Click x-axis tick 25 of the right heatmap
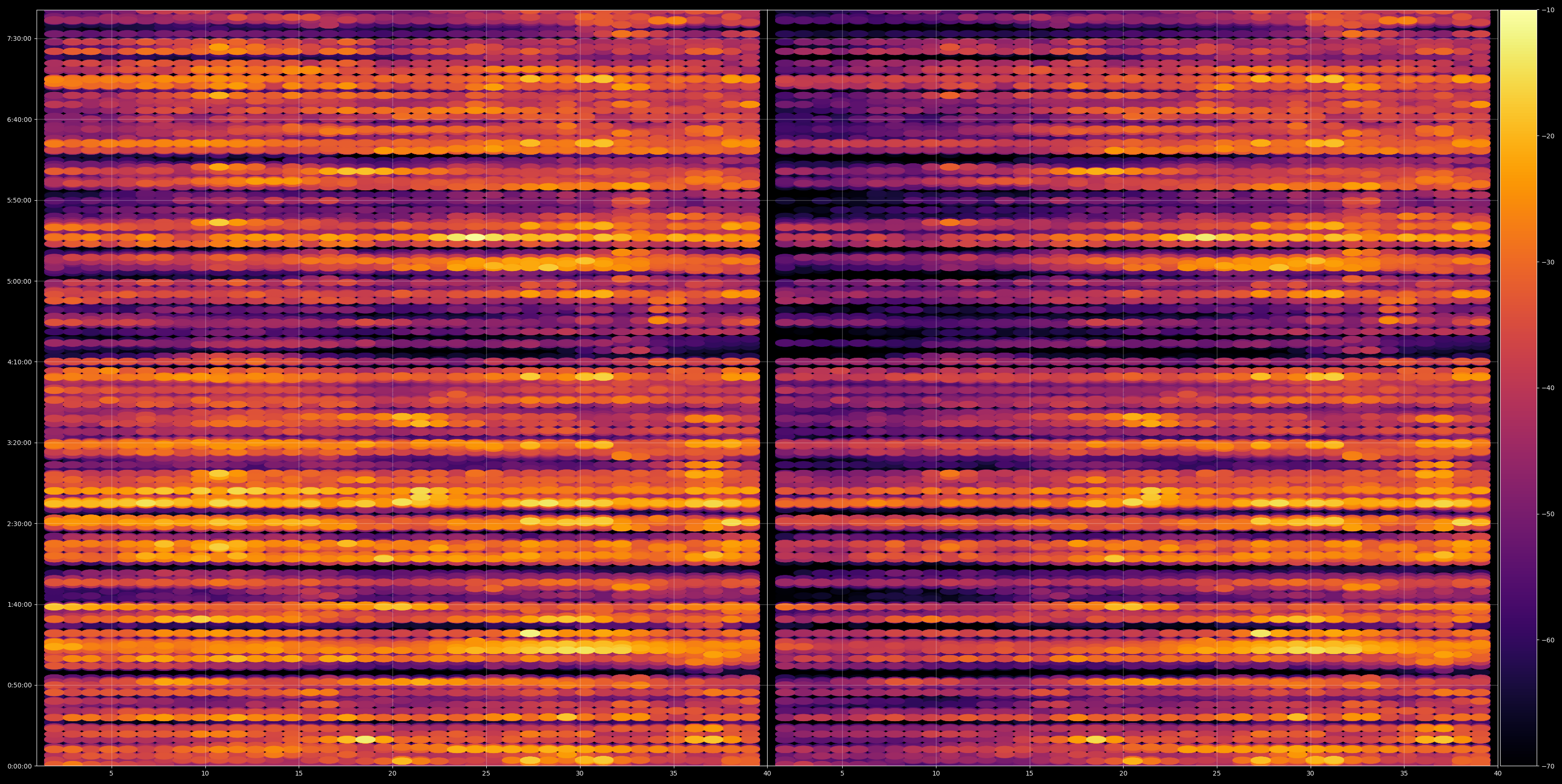 [x=1217, y=774]
